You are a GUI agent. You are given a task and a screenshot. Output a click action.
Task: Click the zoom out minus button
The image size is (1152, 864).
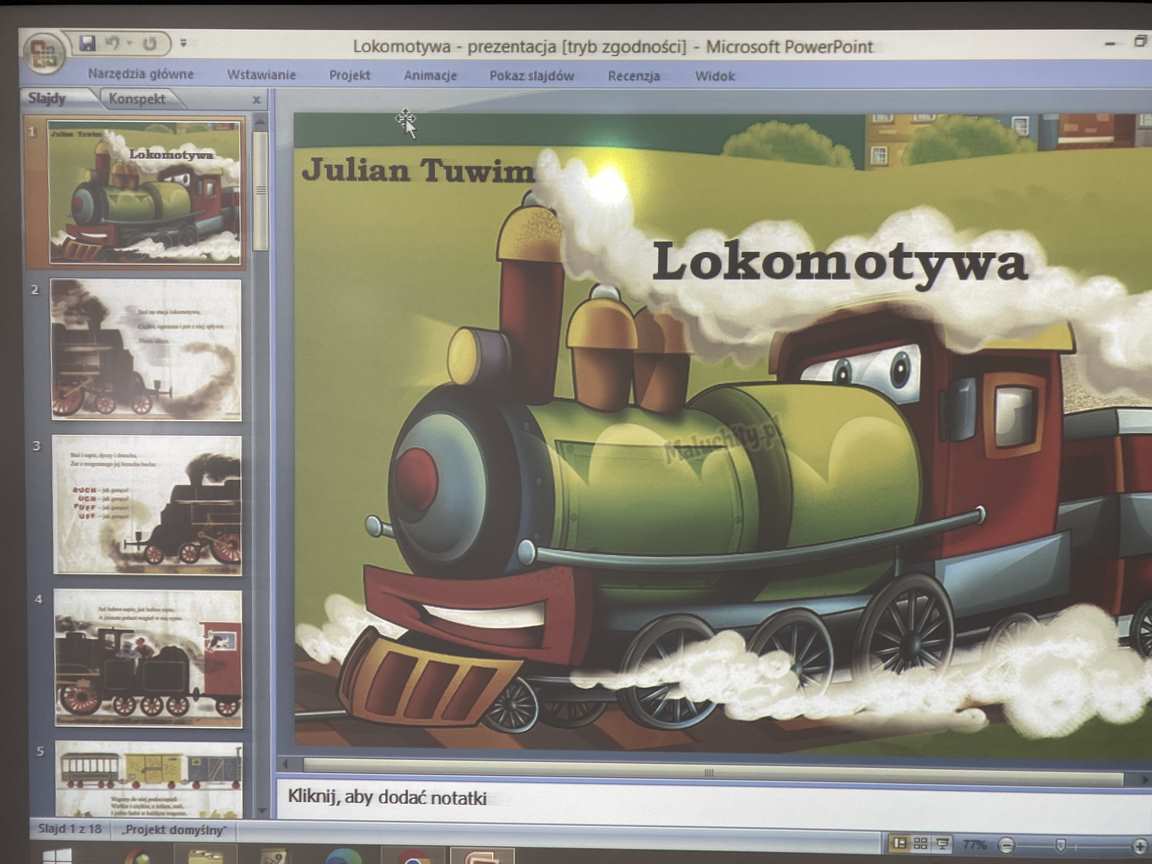click(1006, 846)
